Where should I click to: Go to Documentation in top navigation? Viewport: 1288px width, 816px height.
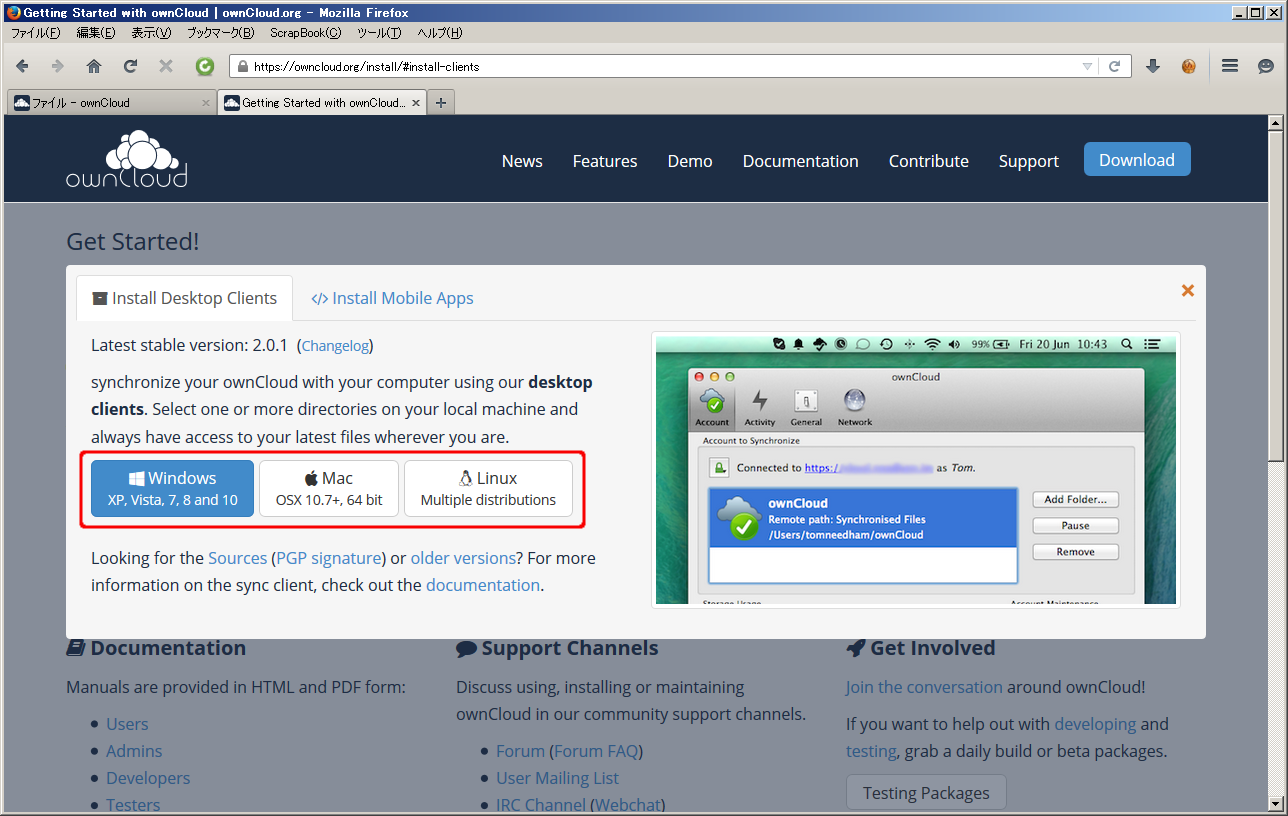[x=801, y=161]
